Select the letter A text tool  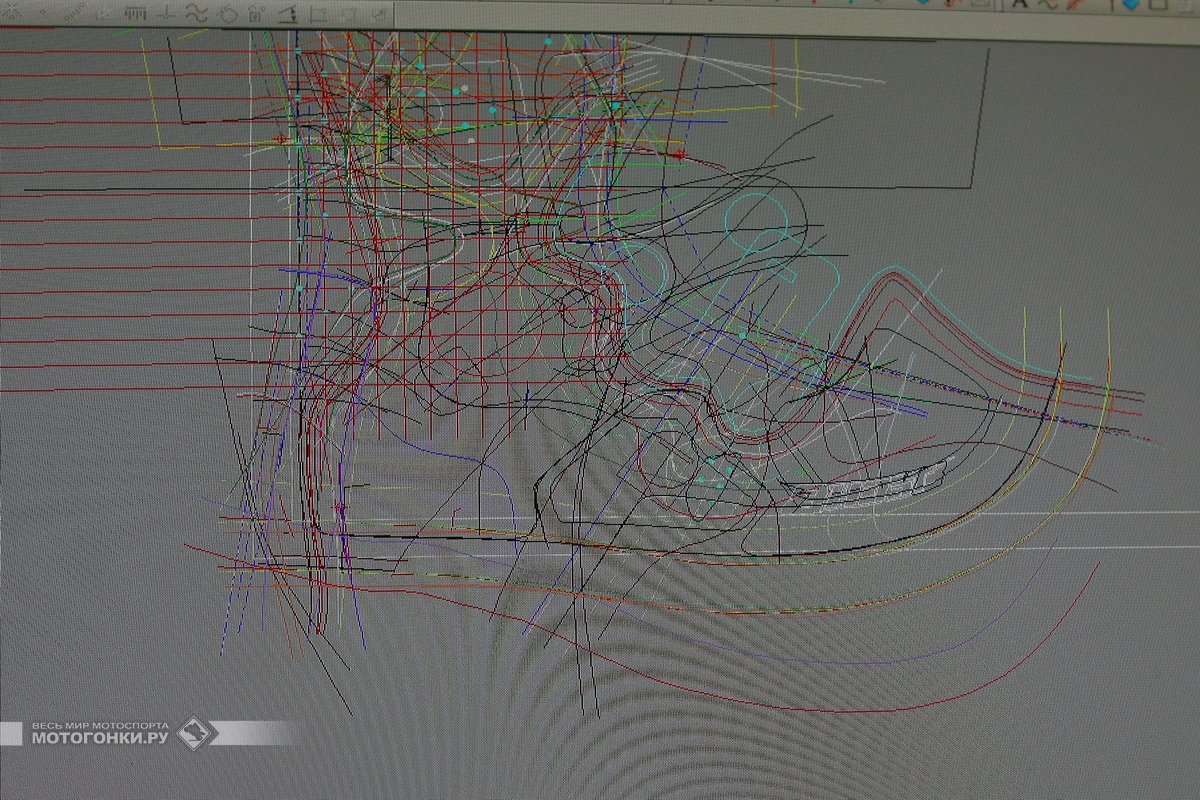pyautogui.click(x=1020, y=4)
